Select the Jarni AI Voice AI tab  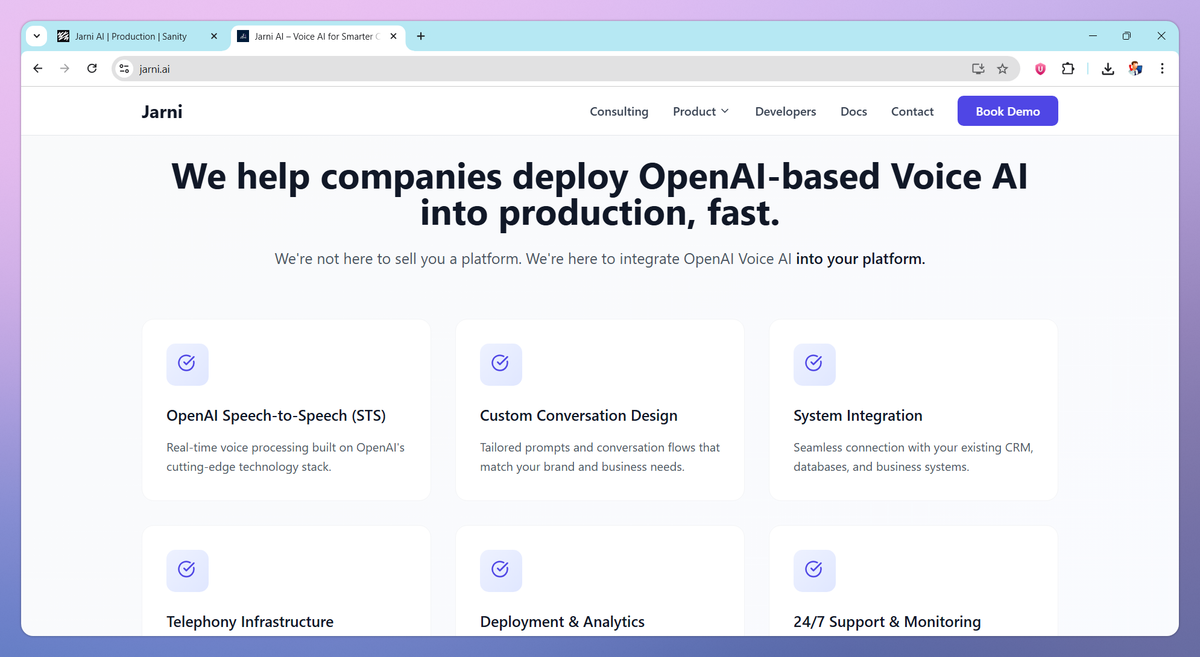318,36
